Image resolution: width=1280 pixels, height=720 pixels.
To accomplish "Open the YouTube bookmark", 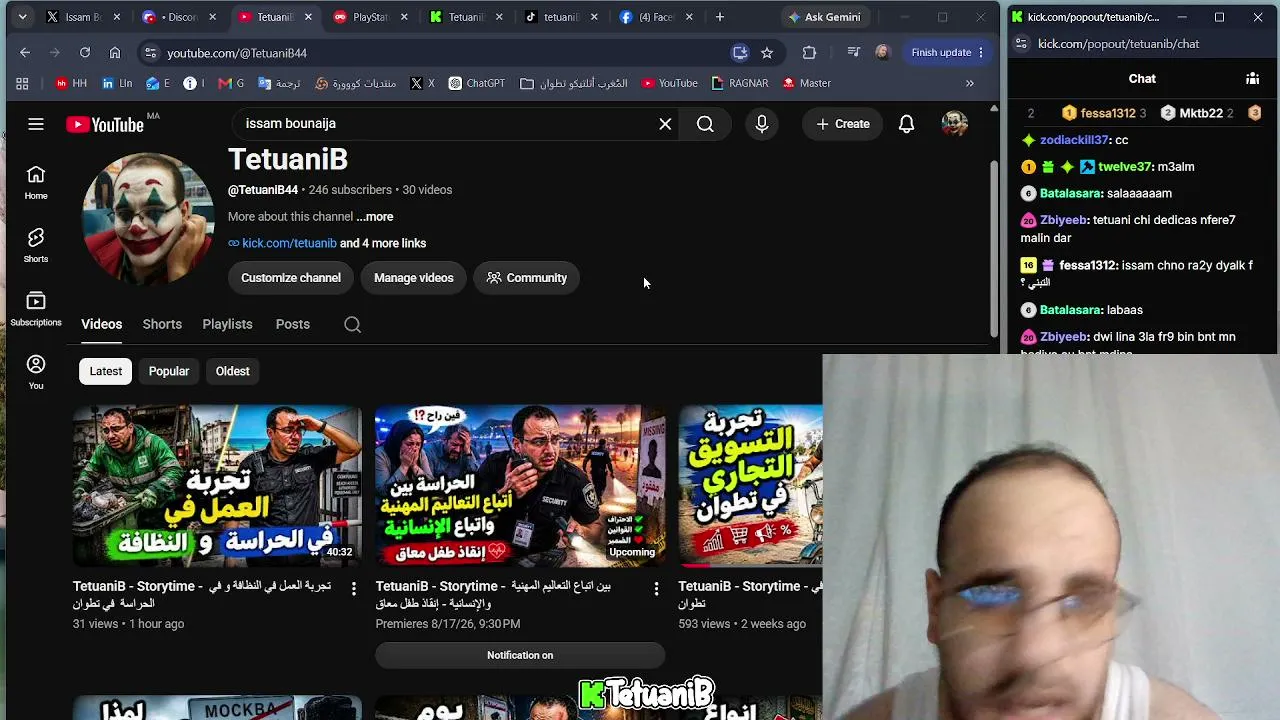I will point(669,83).
